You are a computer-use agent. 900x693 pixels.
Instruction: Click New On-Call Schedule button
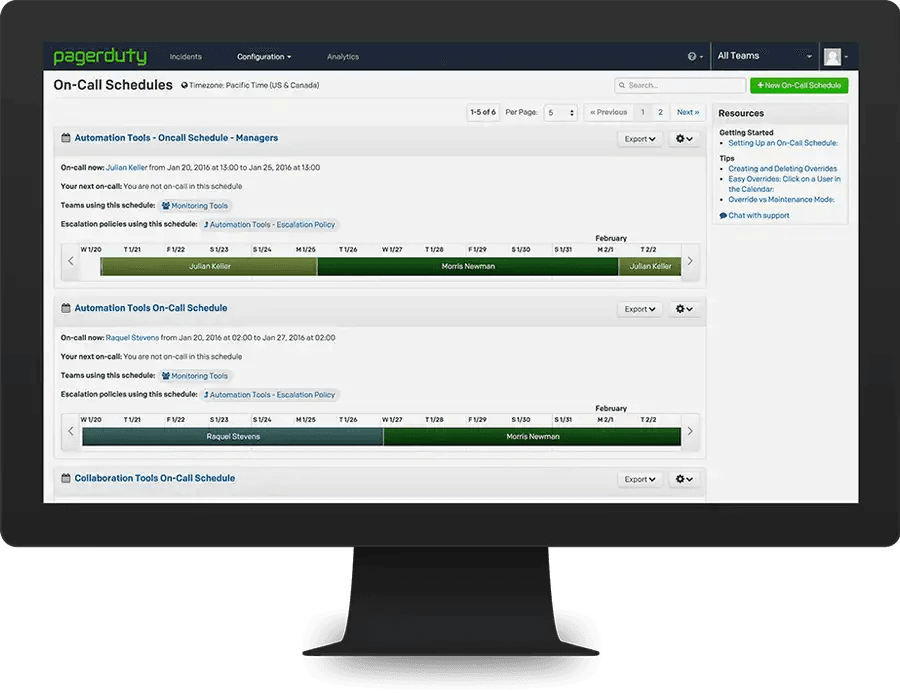tap(798, 86)
